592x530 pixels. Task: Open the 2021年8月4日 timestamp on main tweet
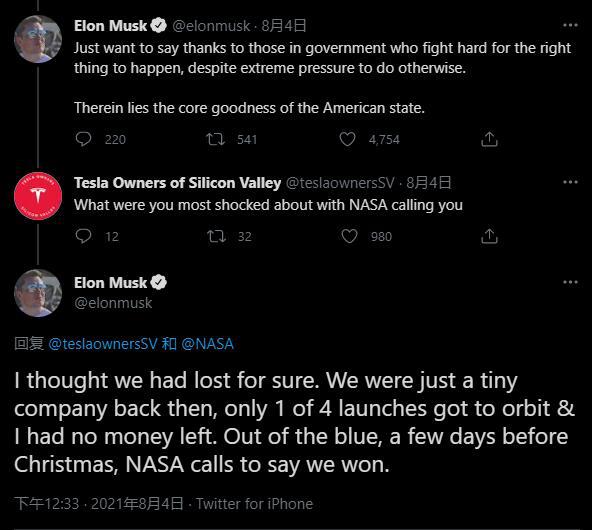tap(137, 504)
